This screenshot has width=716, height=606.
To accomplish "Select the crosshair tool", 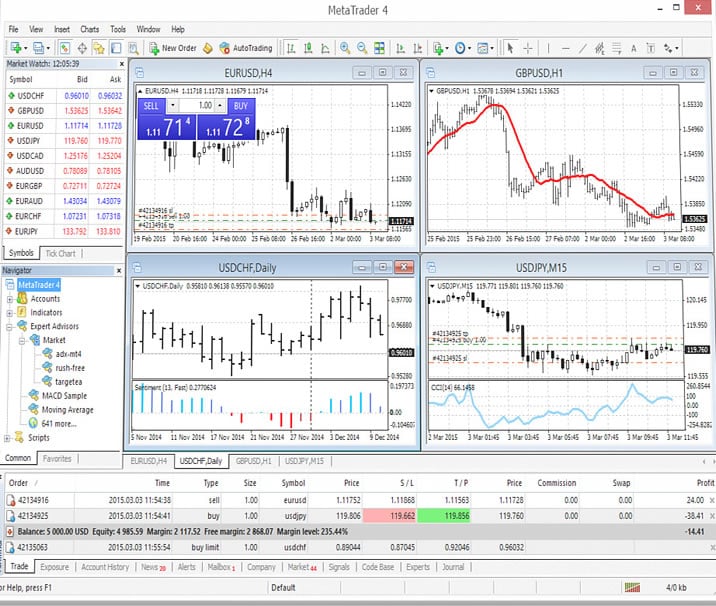I will [x=528, y=48].
